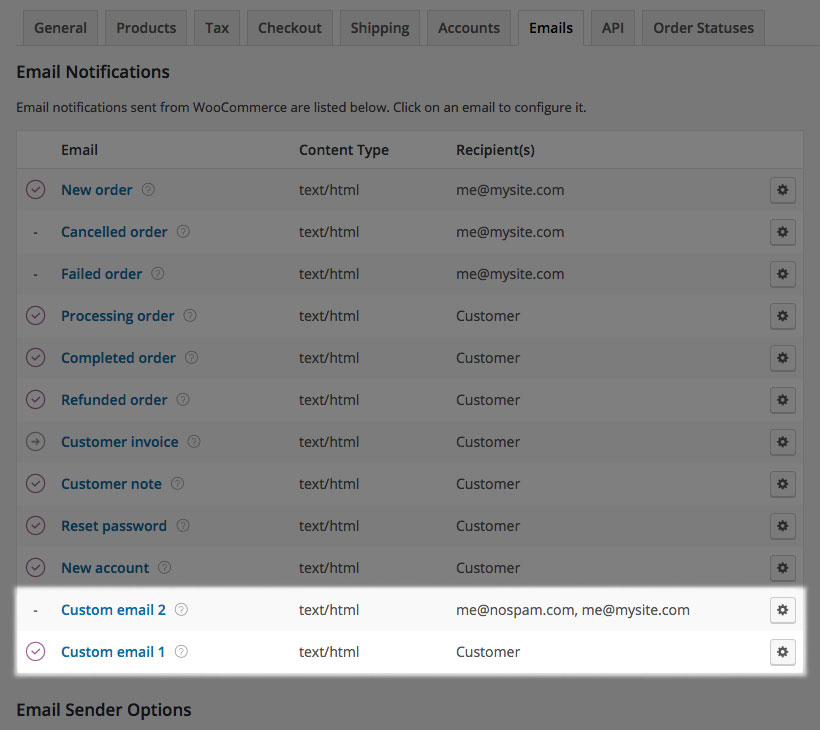Image resolution: width=820 pixels, height=730 pixels.
Task: Open the Order Statuses tab
Action: click(702, 27)
